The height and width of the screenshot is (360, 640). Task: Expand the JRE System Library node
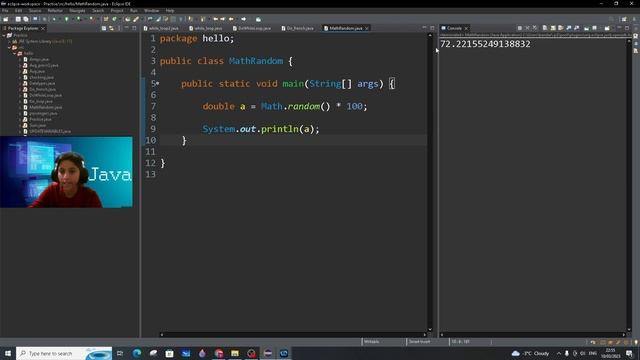click(x=9, y=41)
